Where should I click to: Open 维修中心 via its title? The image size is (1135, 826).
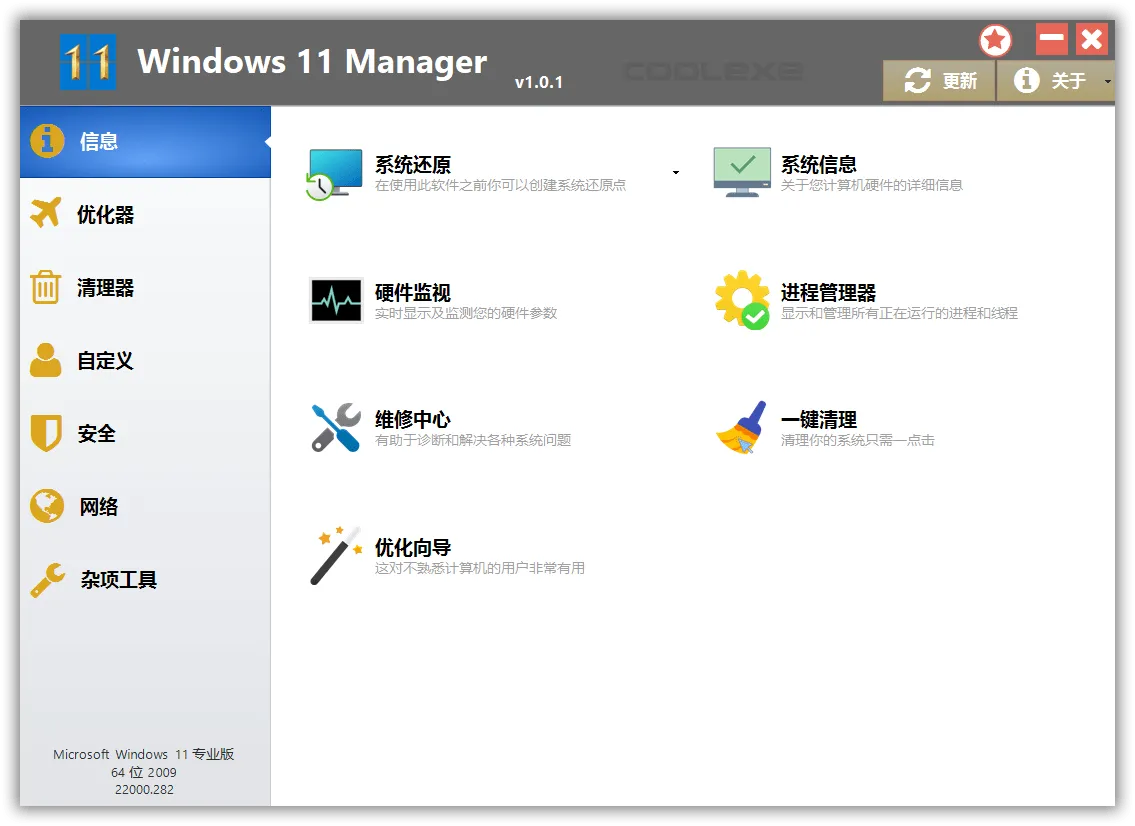point(413,419)
